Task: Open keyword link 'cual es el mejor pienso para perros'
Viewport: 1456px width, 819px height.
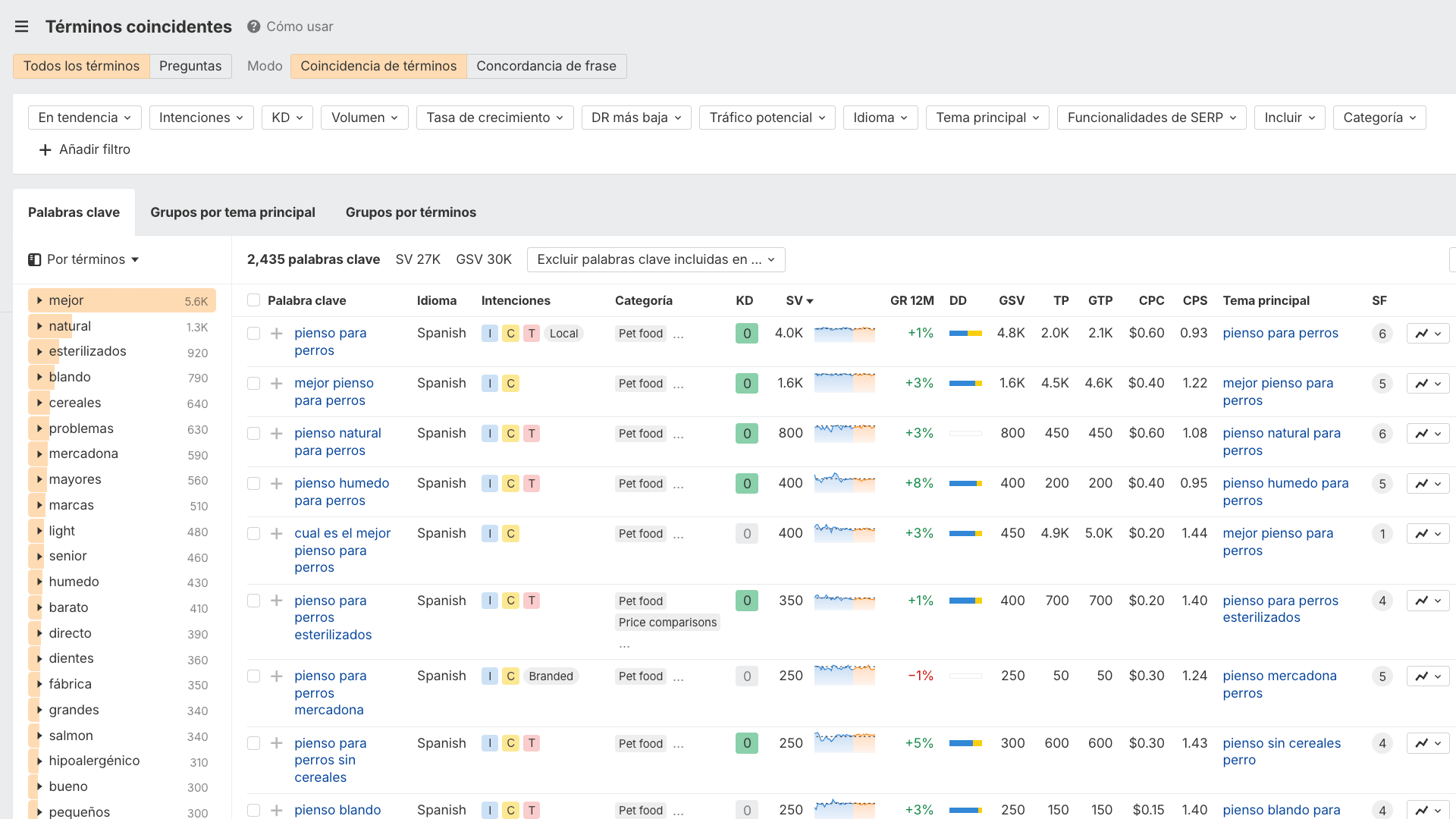Action: coord(343,551)
